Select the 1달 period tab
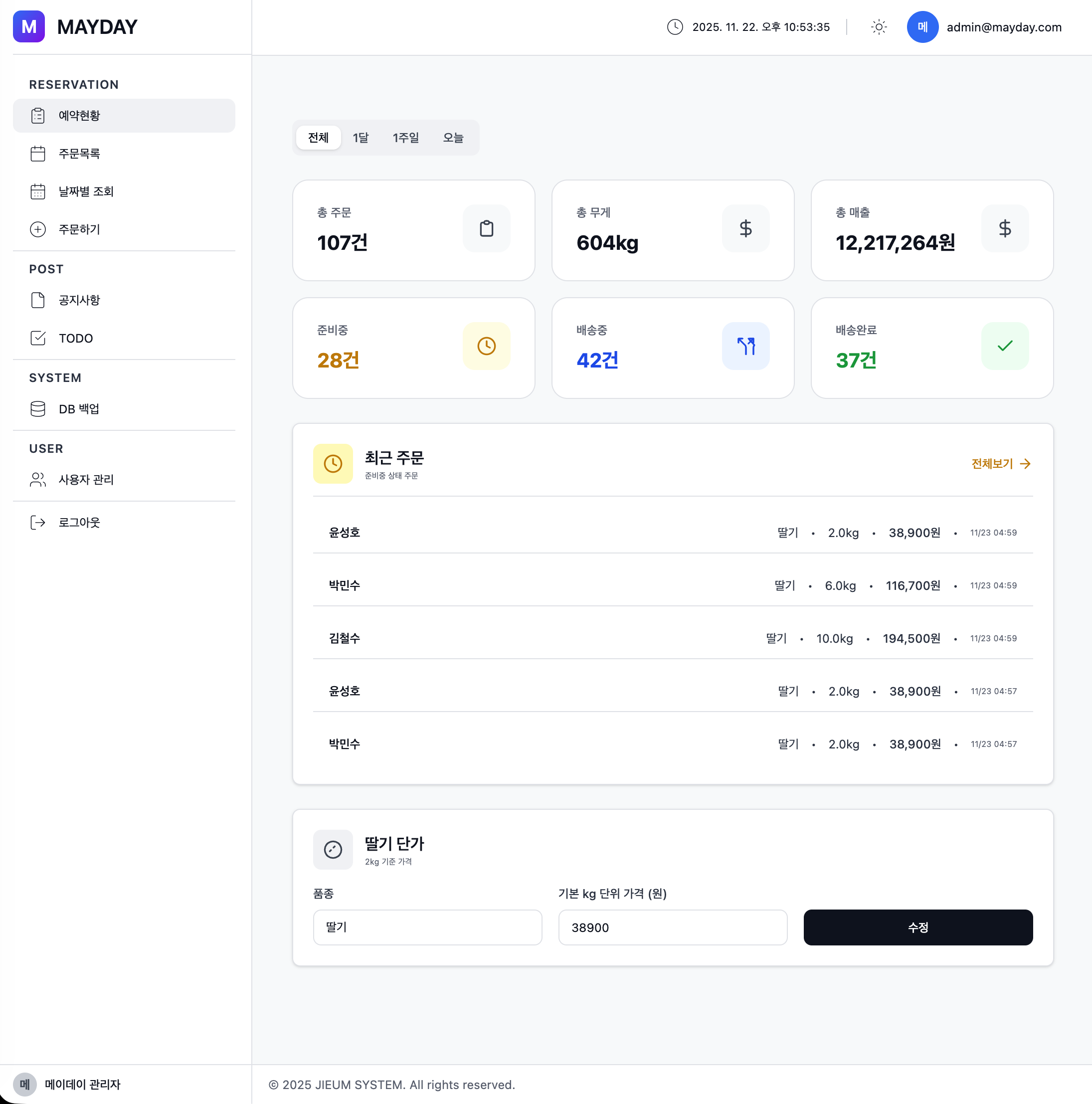Image resolution: width=1092 pixels, height=1104 pixels. (361, 138)
